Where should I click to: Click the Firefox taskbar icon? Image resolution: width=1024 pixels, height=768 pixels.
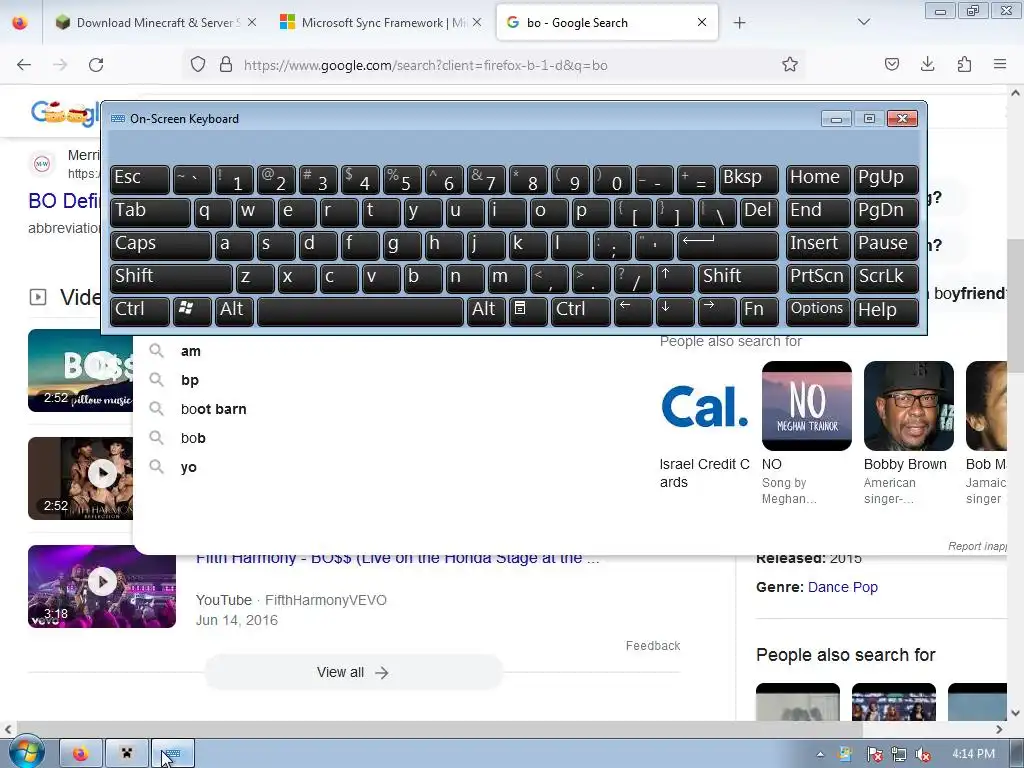click(x=81, y=754)
